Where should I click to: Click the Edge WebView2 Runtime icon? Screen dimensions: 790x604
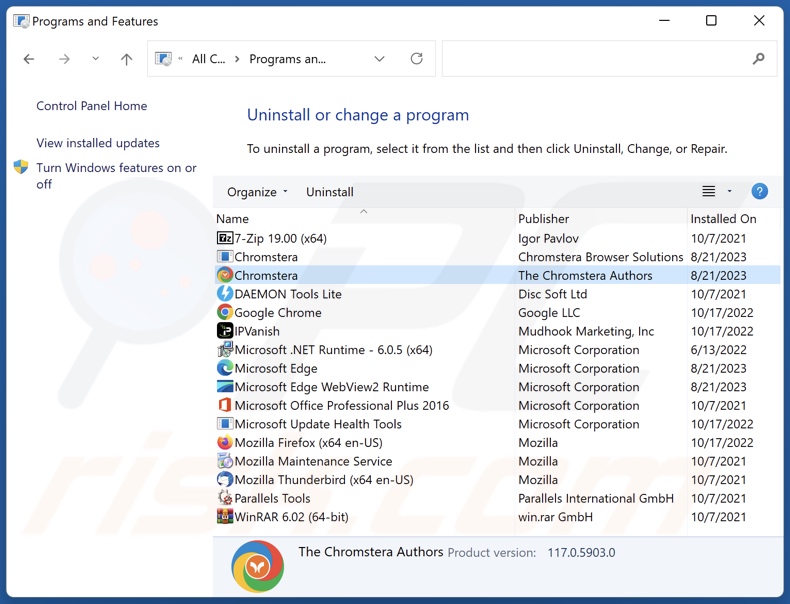[x=225, y=387]
